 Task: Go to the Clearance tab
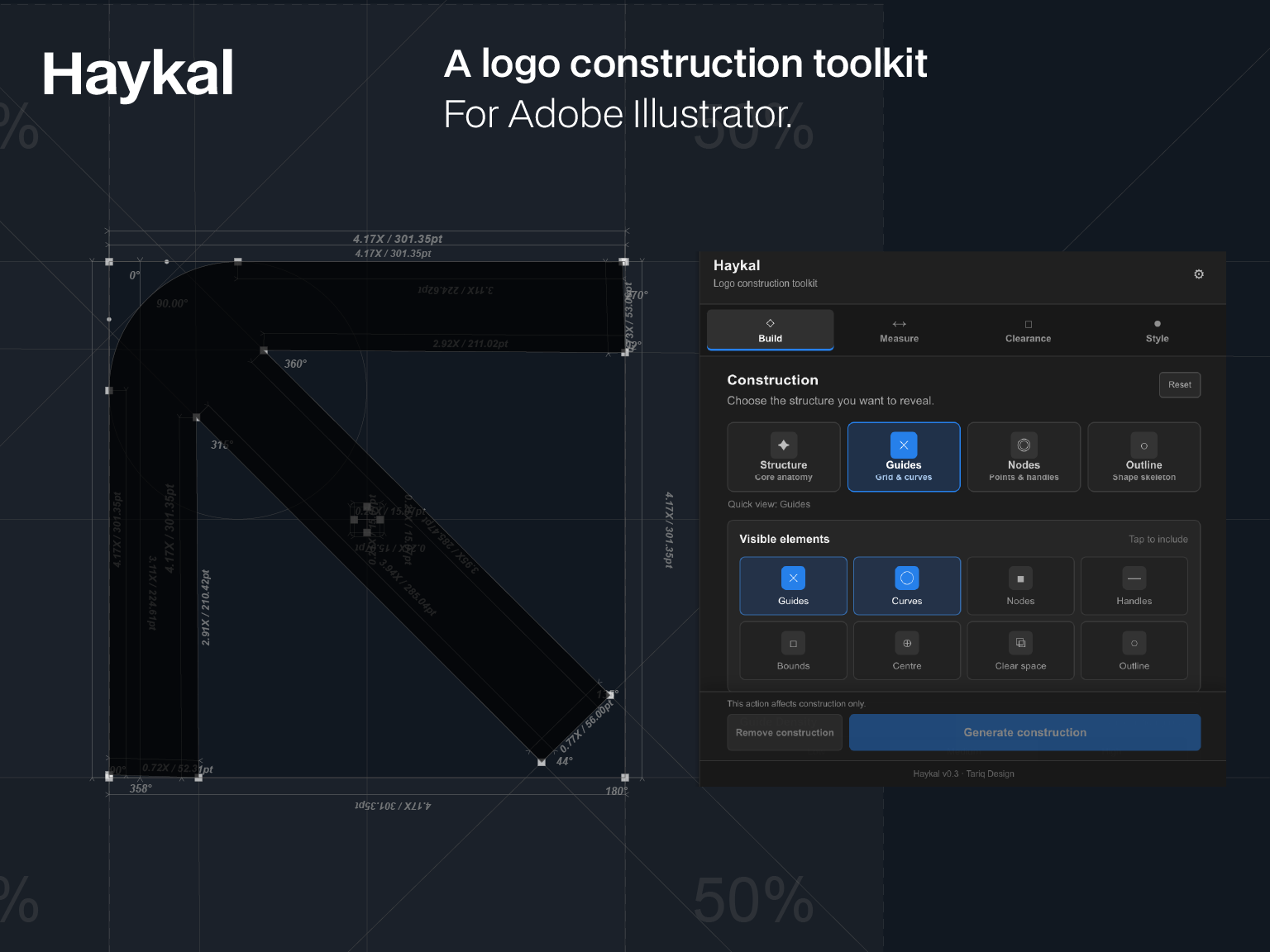[x=1028, y=331]
